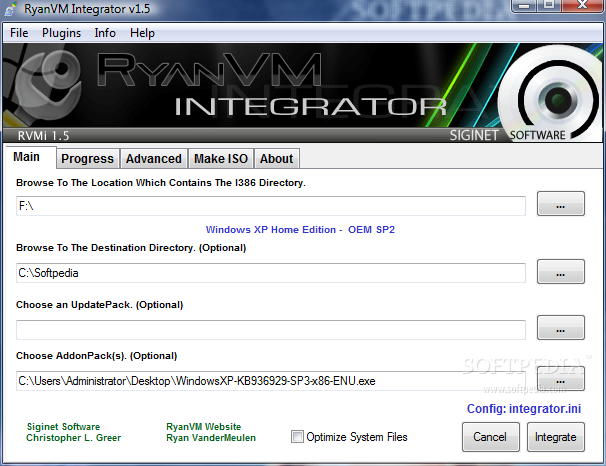Browse for the I386 directory location
The height and width of the screenshot is (466, 606).
pyautogui.click(x=560, y=204)
